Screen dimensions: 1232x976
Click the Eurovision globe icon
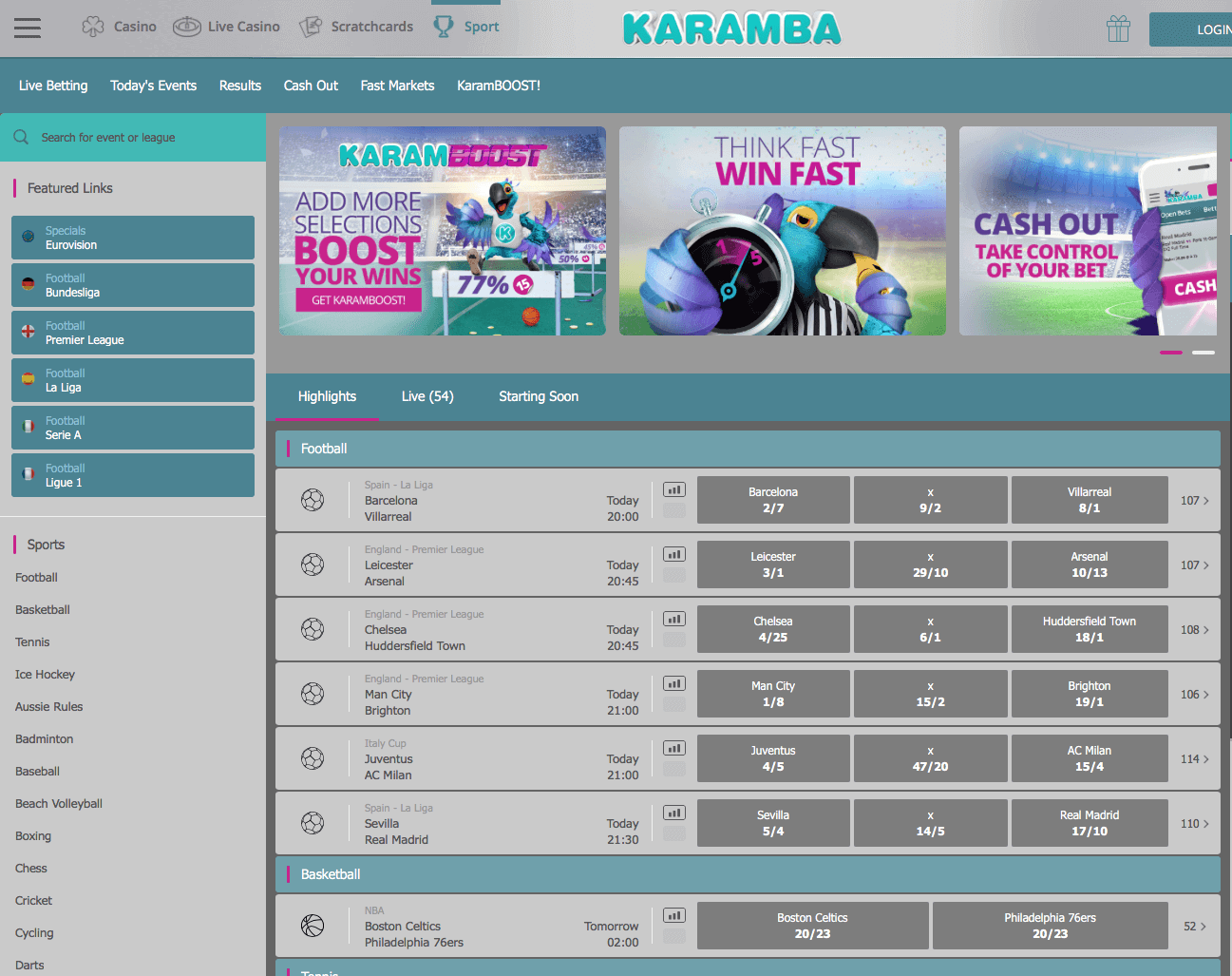coord(28,236)
